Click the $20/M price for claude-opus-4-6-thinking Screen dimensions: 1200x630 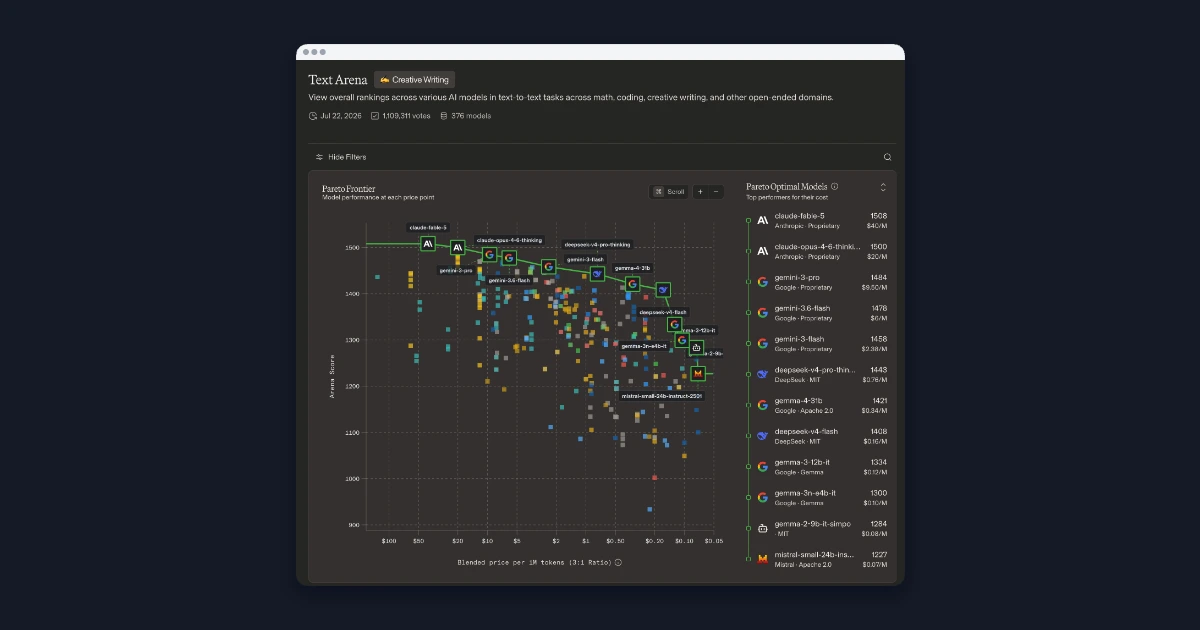click(877, 257)
